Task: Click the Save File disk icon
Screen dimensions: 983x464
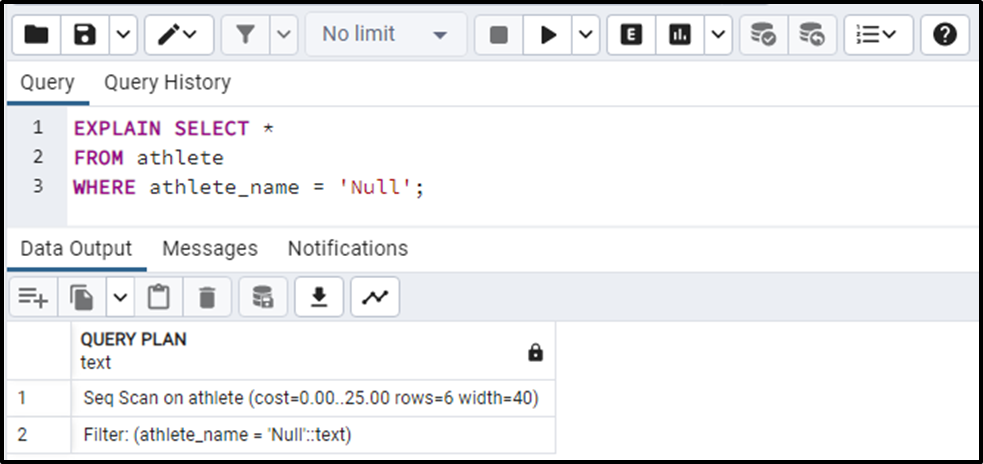Action: [x=85, y=35]
